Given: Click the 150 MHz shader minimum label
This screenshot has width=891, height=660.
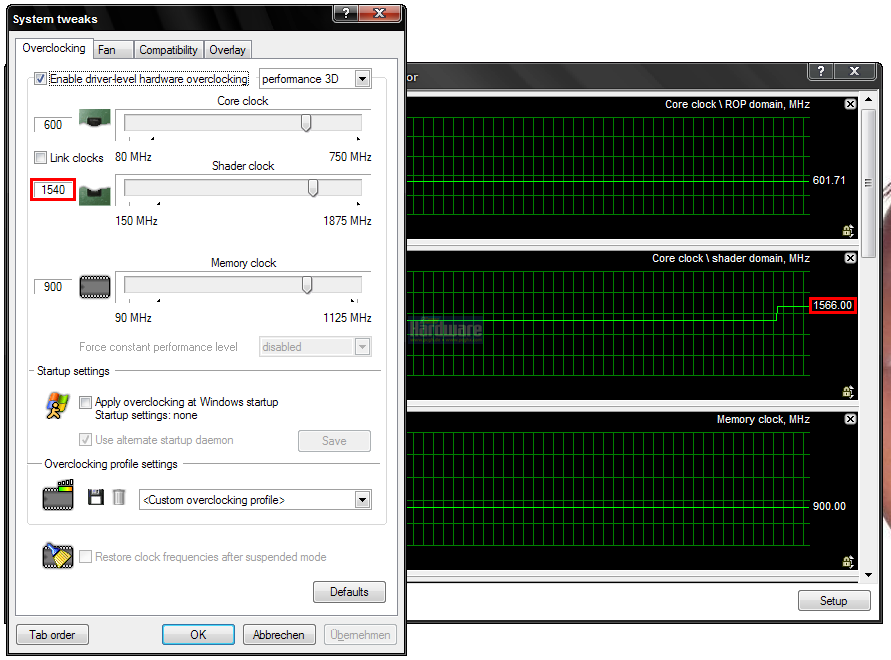Looking at the screenshot, I should point(136,221).
